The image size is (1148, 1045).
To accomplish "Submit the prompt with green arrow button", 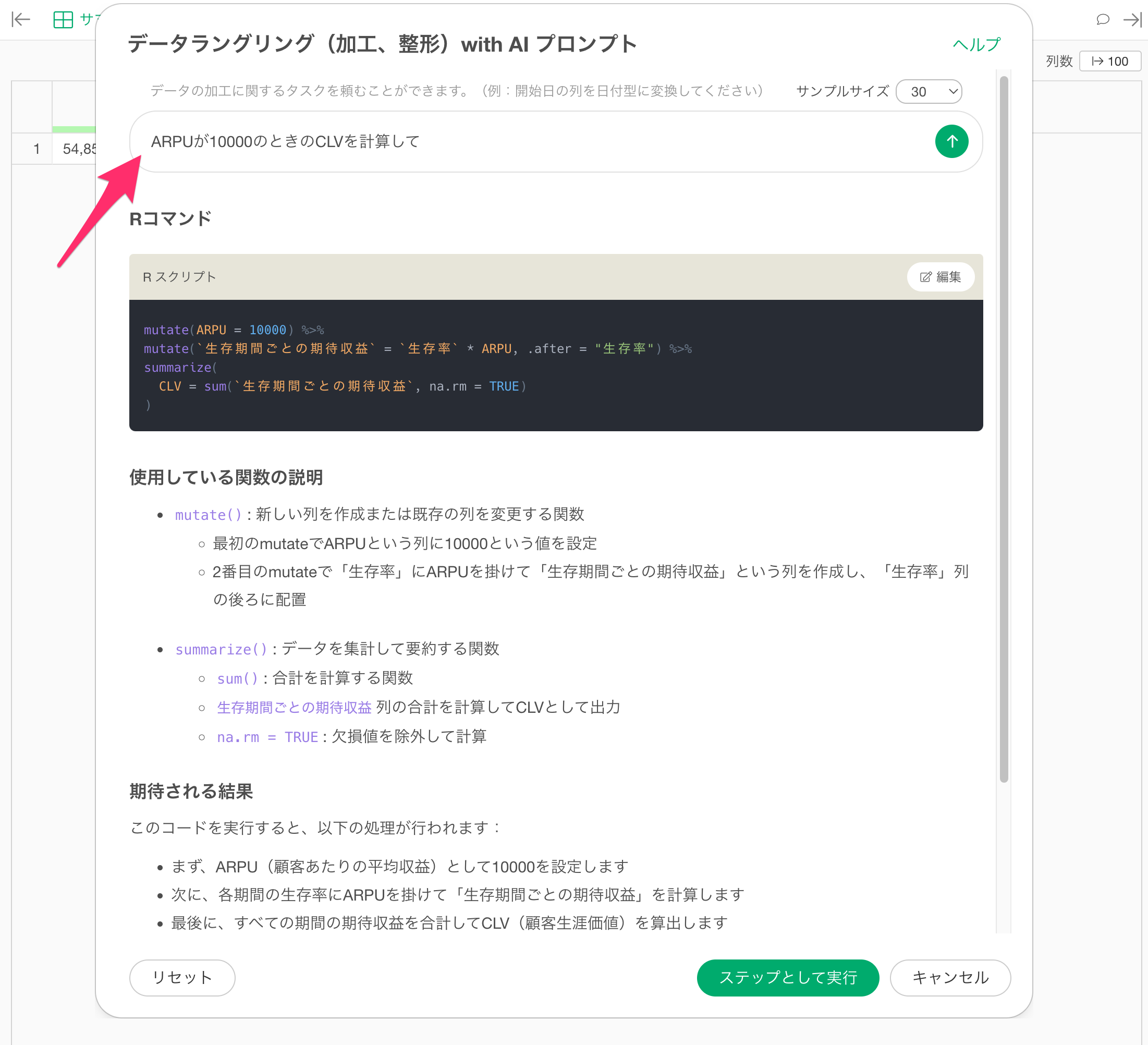I will coord(951,141).
